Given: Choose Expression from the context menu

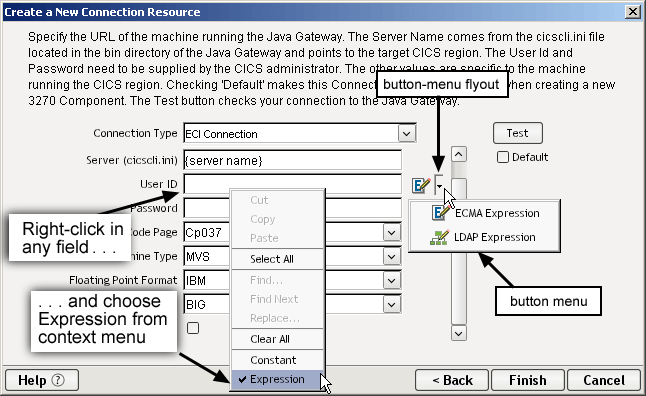Looking at the screenshot, I should (277, 380).
